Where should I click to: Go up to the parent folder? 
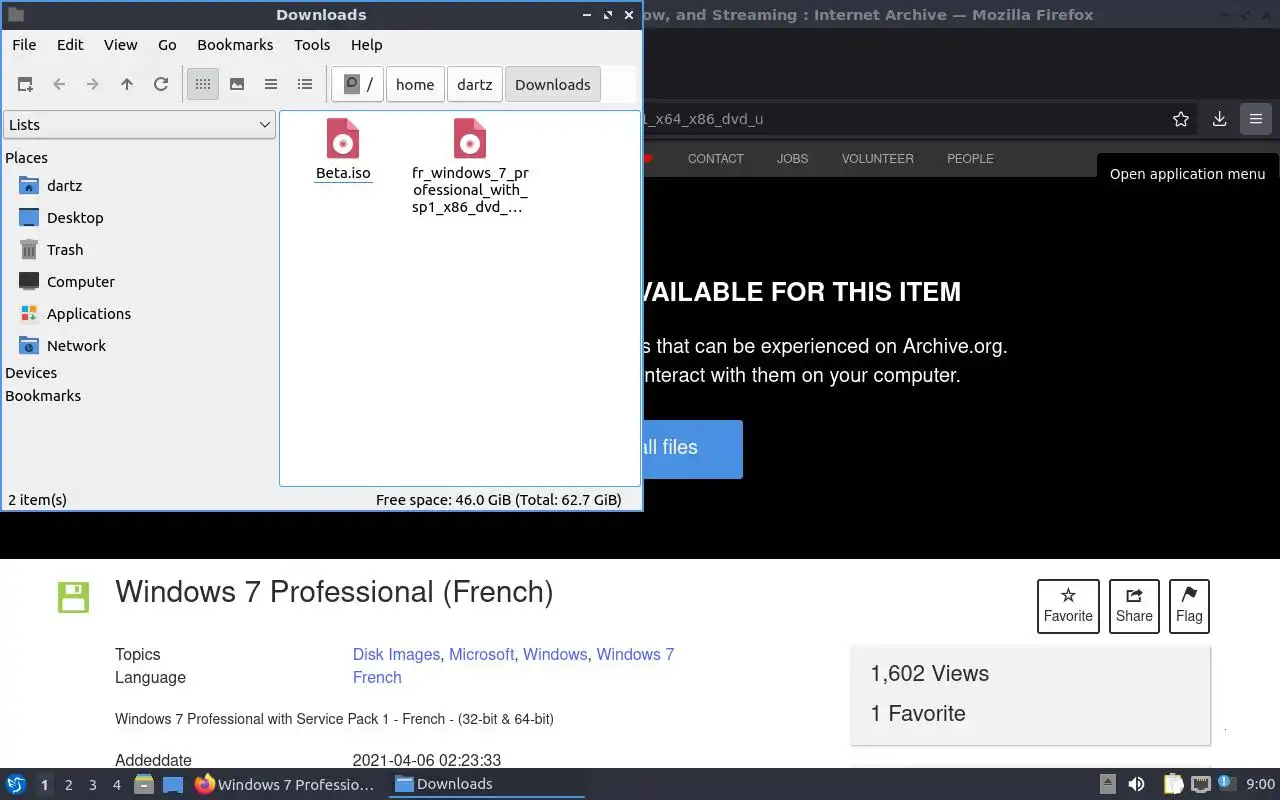coord(127,85)
